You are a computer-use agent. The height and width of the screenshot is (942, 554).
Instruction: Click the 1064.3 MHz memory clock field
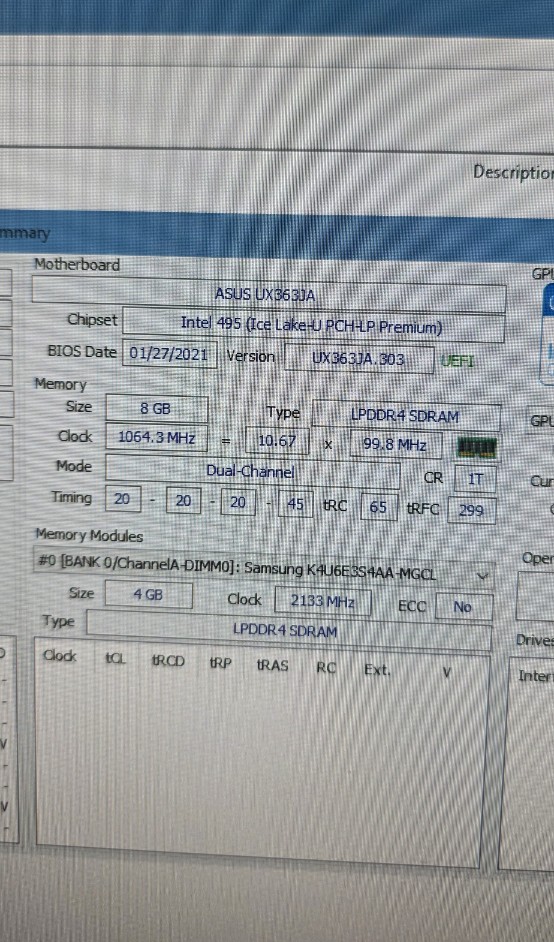(x=156, y=437)
